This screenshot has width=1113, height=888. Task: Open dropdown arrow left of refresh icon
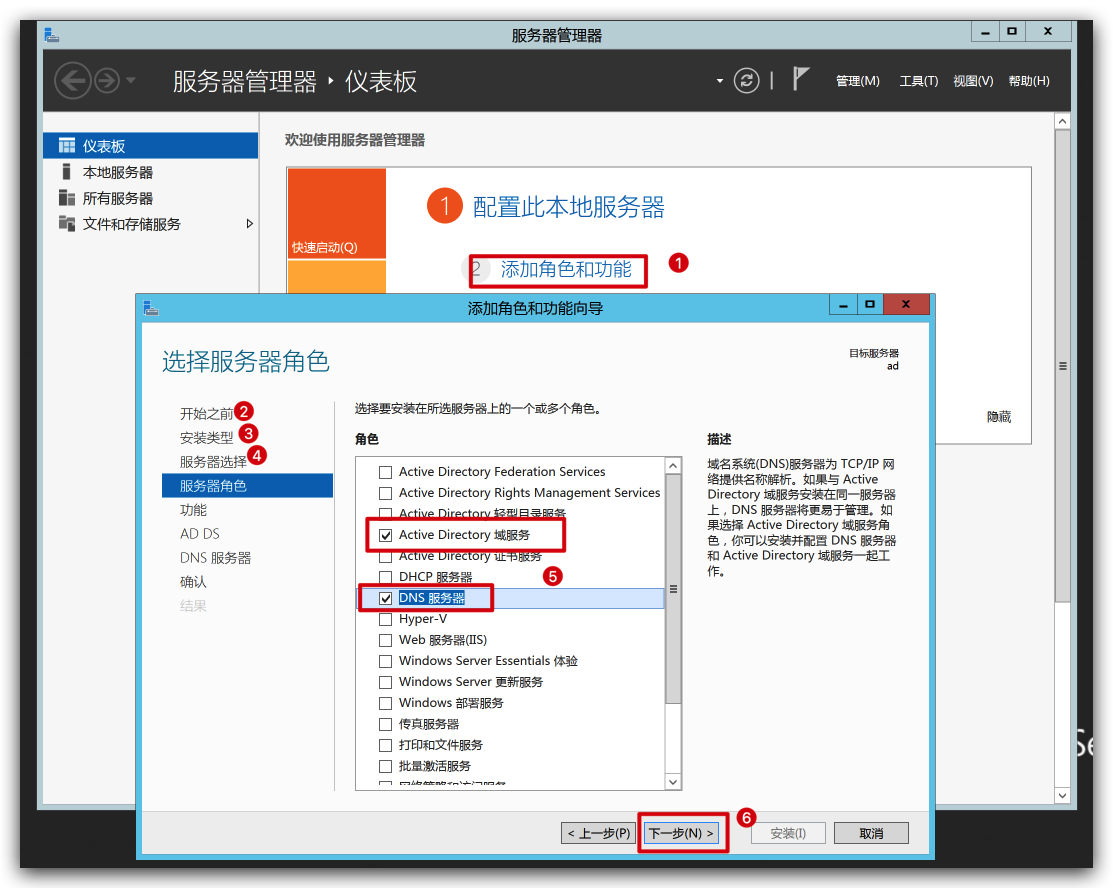[x=719, y=81]
